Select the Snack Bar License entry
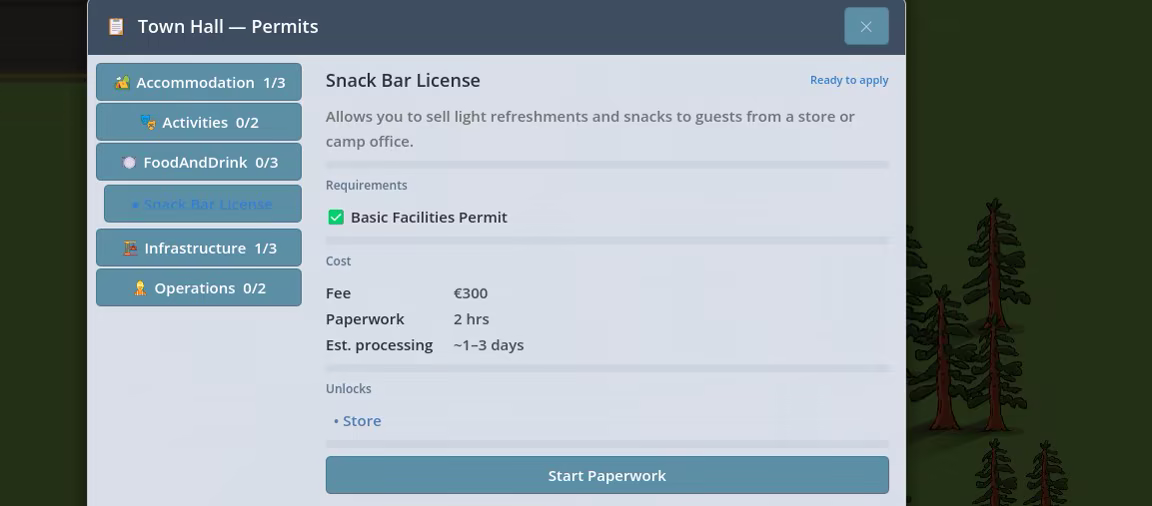The width and height of the screenshot is (1152, 506). [203, 203]
